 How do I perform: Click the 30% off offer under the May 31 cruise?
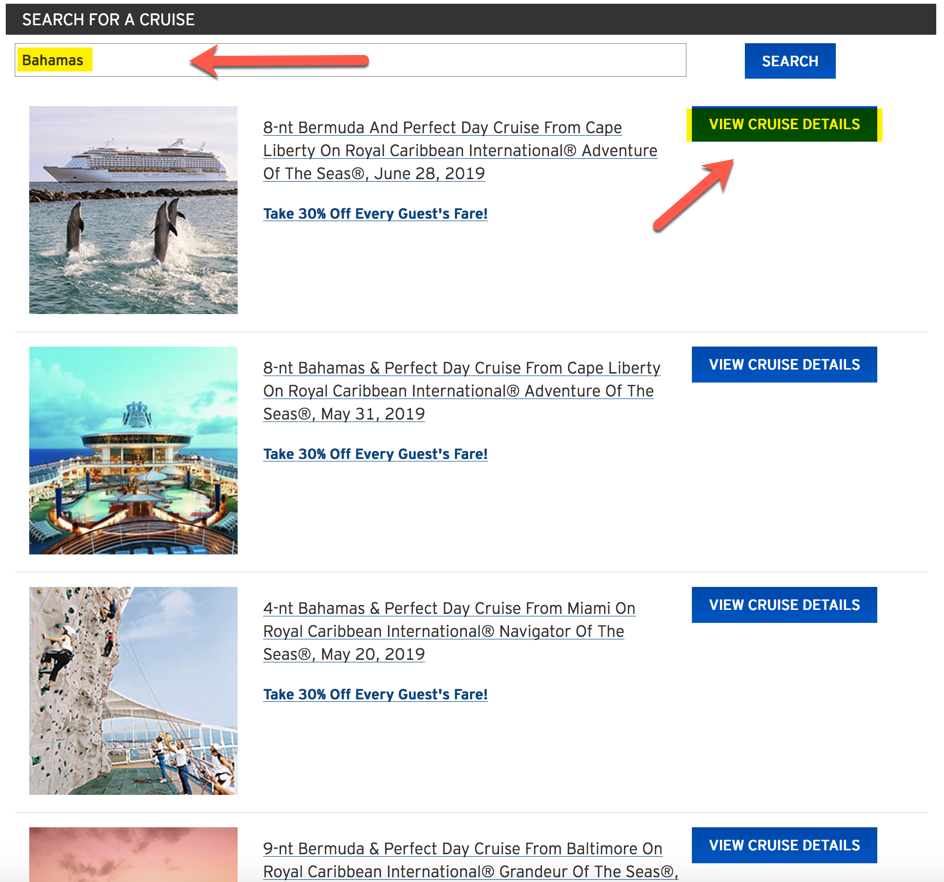375,454
